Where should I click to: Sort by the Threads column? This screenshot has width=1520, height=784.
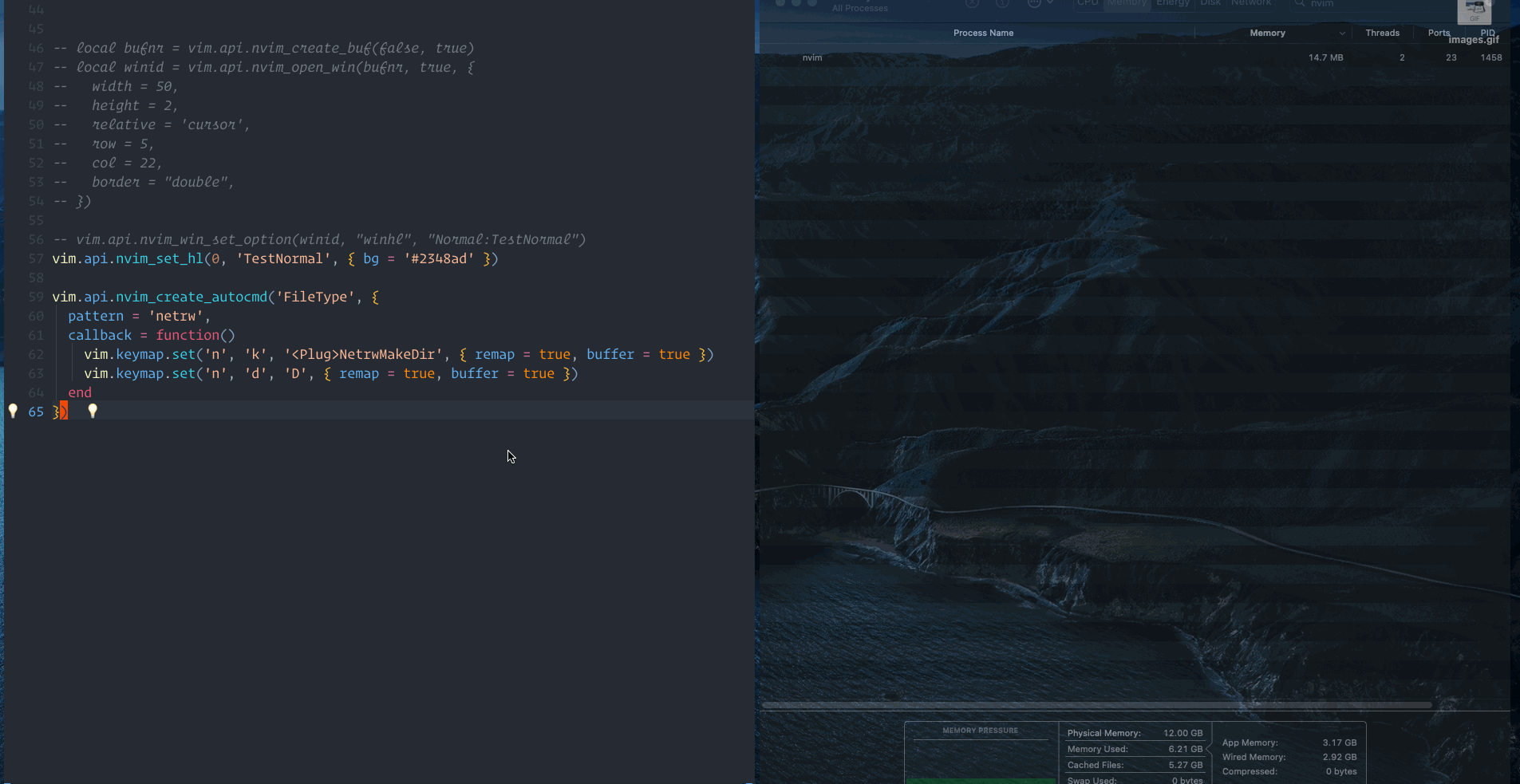(x=1382, y=33)
